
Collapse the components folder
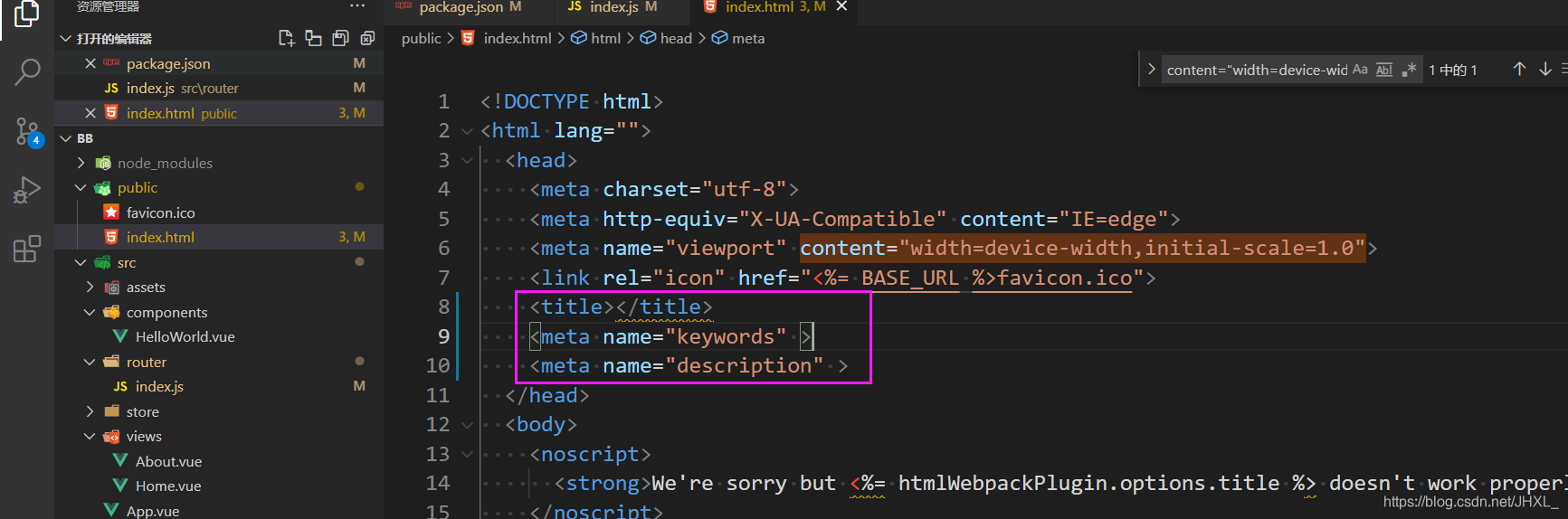(90, 312)
